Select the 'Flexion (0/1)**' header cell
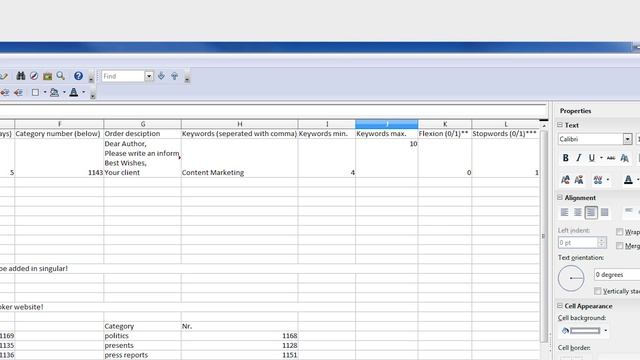 445,133
